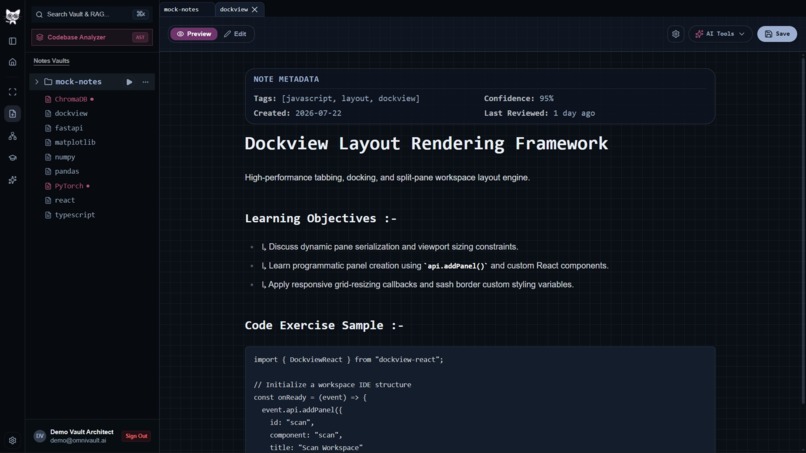This screenshot has width=806, height=453.
Task: Open mock-notes more options ellipsis
Action: pyautogui.click(x=145, y=82)
